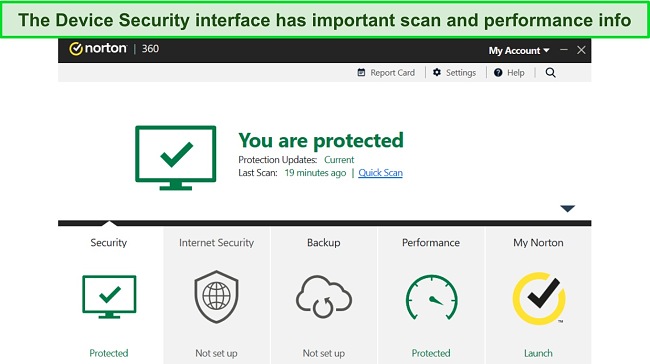The image size is (650, 364).
Task: Click the My Norton yellow checkmark icon
Action: click(x=539, y=298)
